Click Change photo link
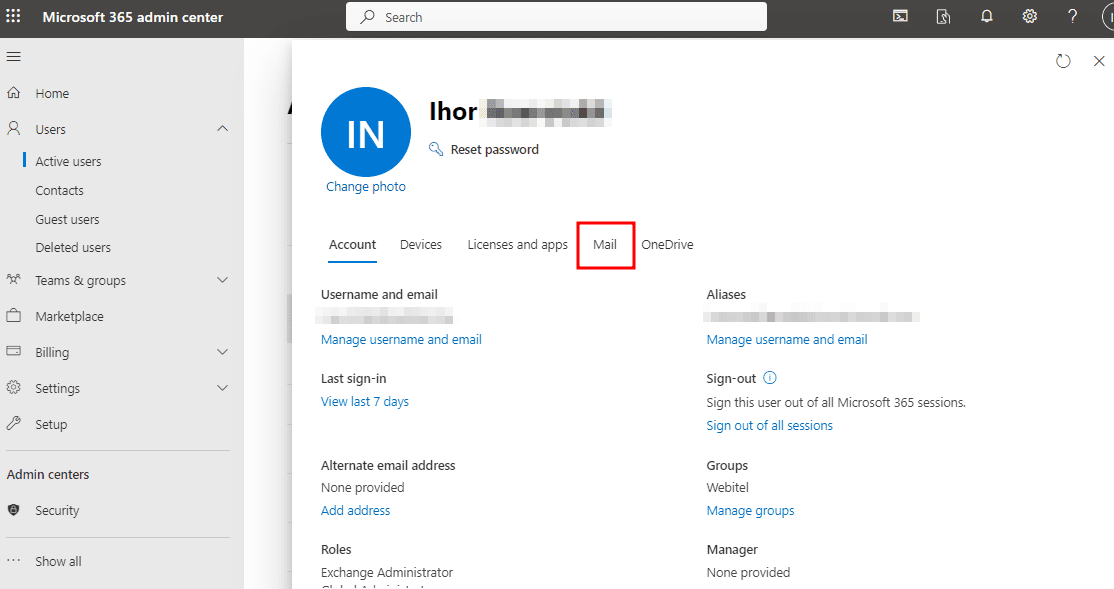 [x=366, y=186]
